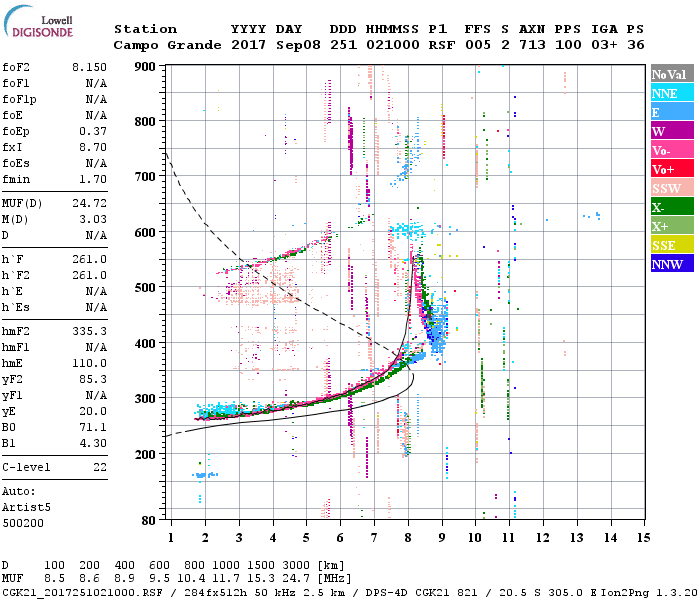Click the 500200 text under Artist5
The image size is (700, 600).
[23, 523]
